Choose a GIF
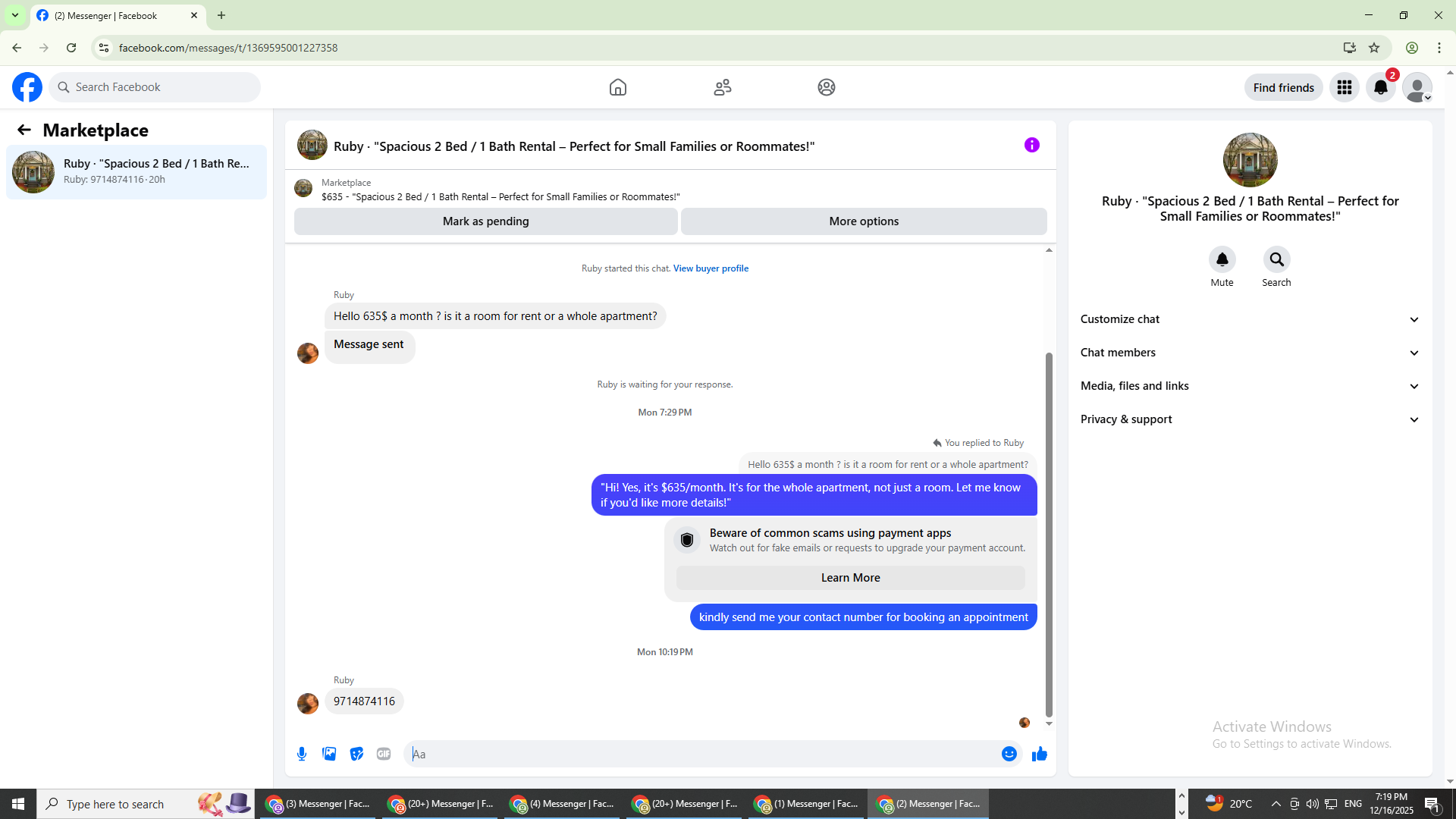The image size is (1456, 819). pos(384,754)
